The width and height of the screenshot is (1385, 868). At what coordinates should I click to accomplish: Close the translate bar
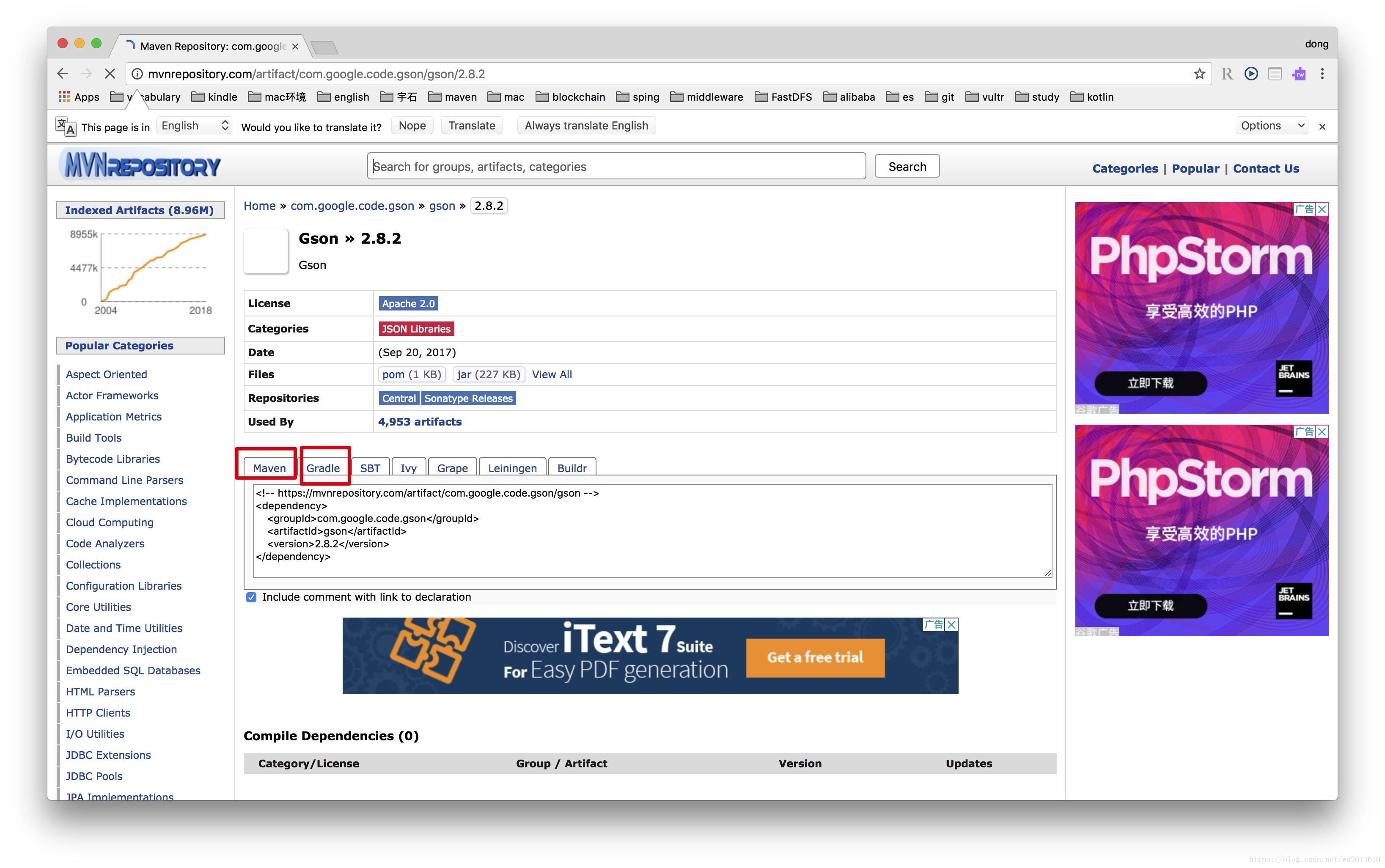(x=1322, y=126)
